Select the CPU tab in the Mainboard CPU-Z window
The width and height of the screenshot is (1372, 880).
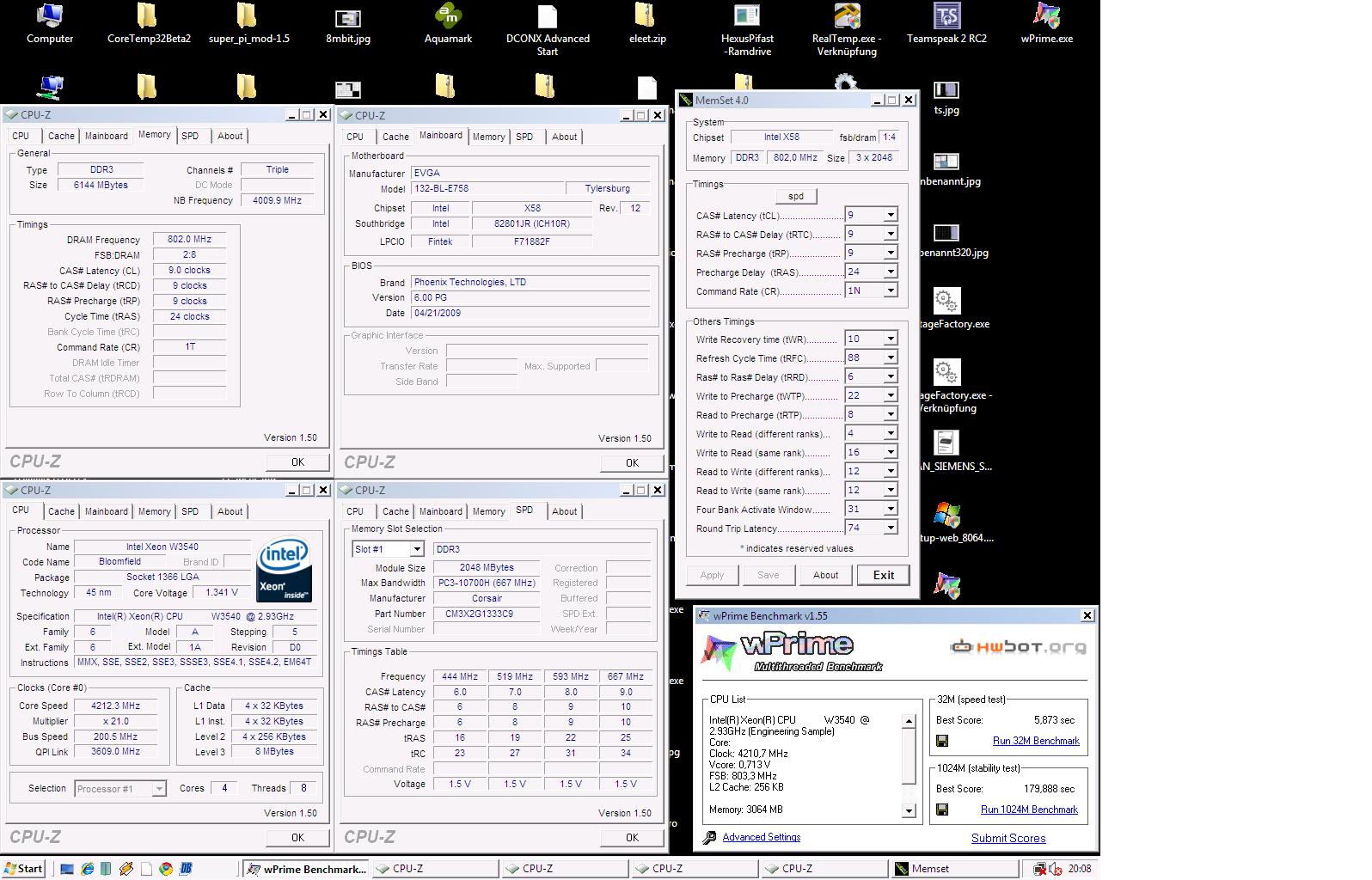tap(355, 137)
